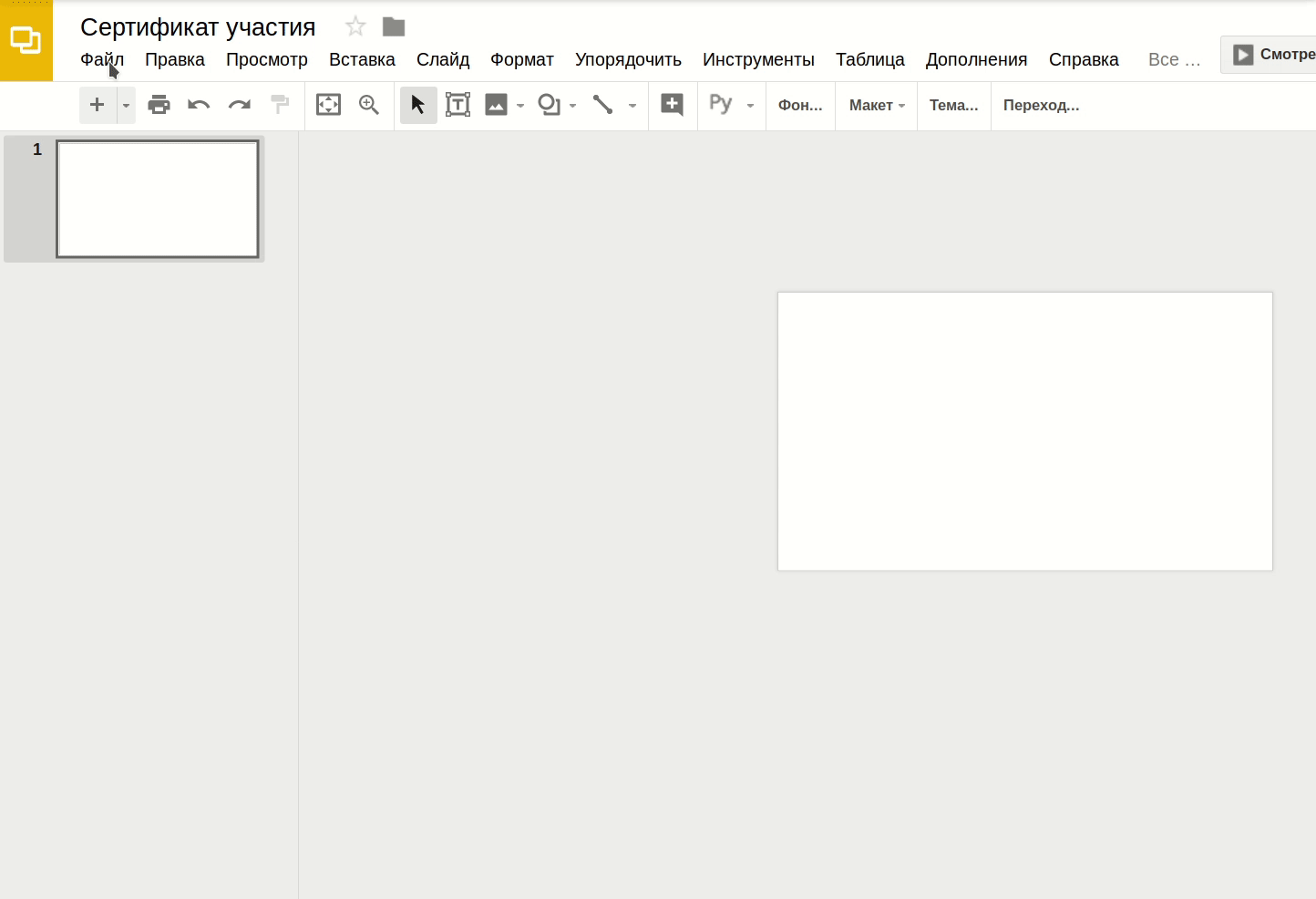This screenshot has height=899, width=1316.
Task: Open the Правка menu
Action: [175, 59]
